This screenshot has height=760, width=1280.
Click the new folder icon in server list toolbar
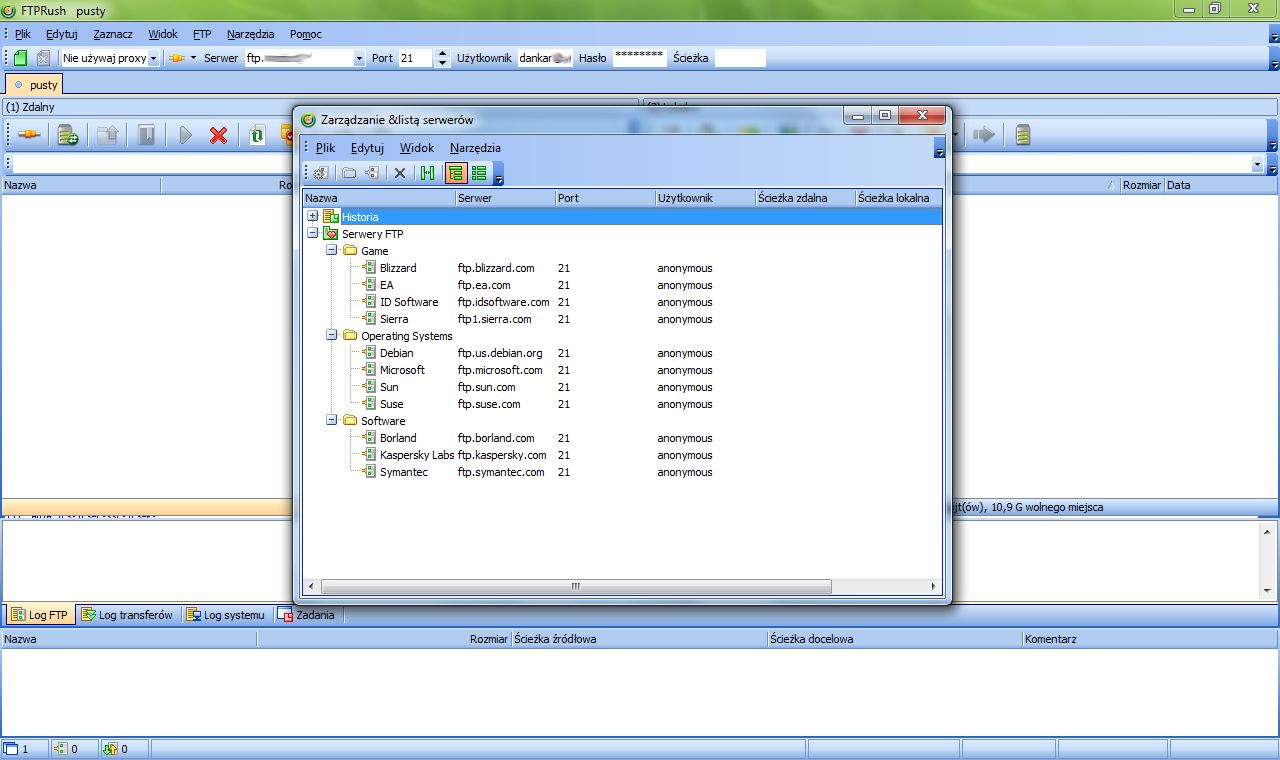pos(349,173)
